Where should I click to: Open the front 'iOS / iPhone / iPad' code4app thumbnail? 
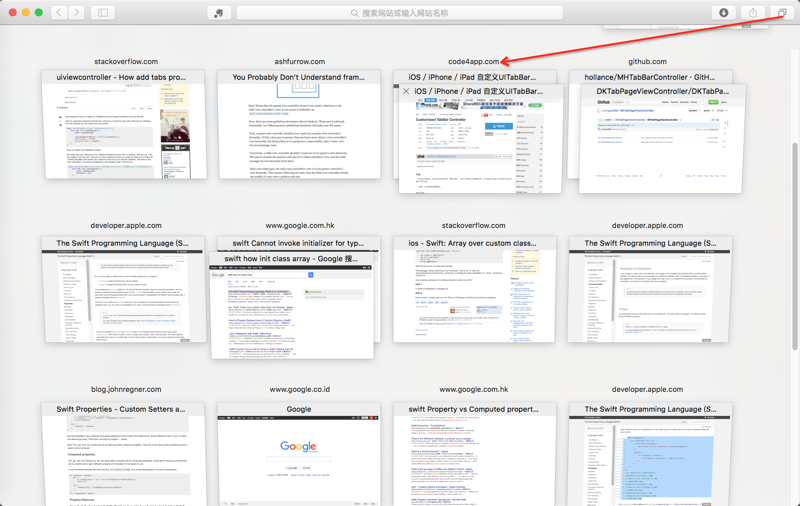coord(480,139)
